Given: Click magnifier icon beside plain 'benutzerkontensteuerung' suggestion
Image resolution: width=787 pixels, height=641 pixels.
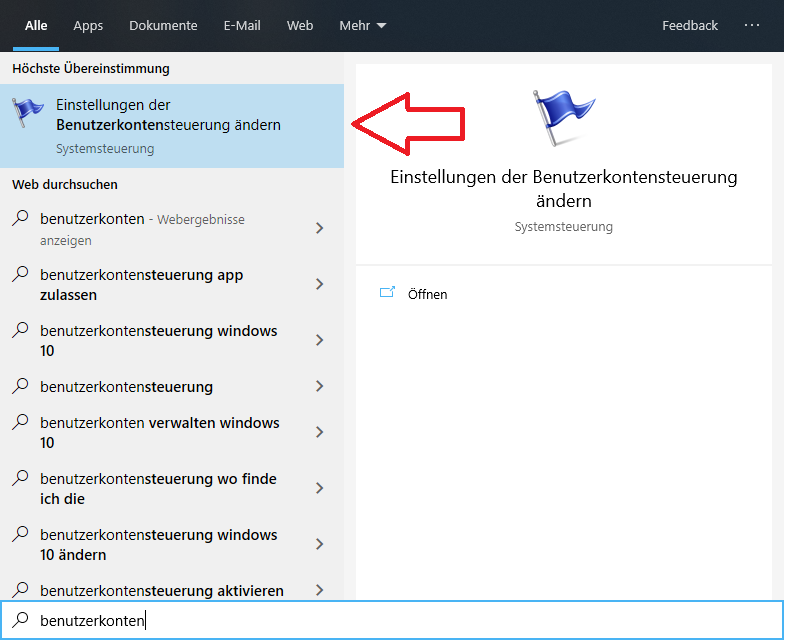Looking at the screenshot, I should click(20, 386).
